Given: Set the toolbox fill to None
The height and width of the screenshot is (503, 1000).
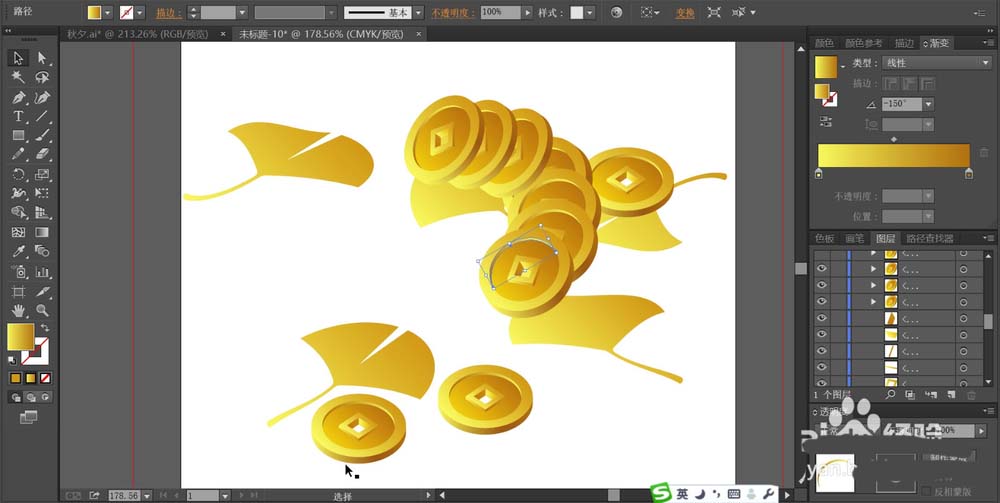Looking at the screenshot, I should 45,379.
